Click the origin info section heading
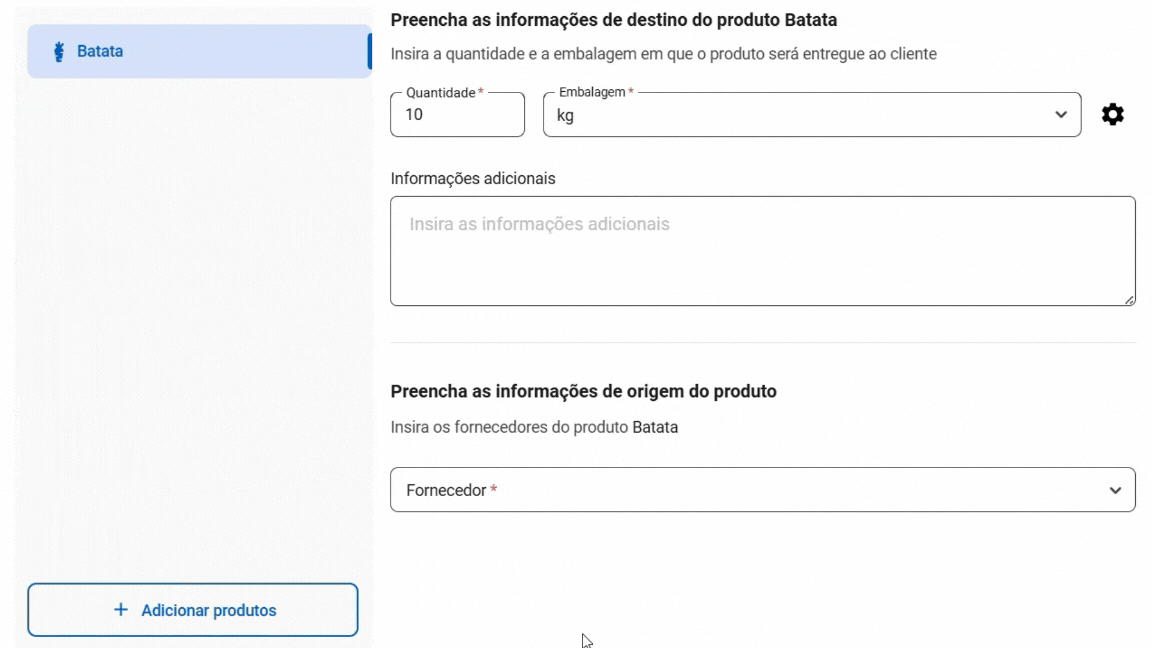 583,391
